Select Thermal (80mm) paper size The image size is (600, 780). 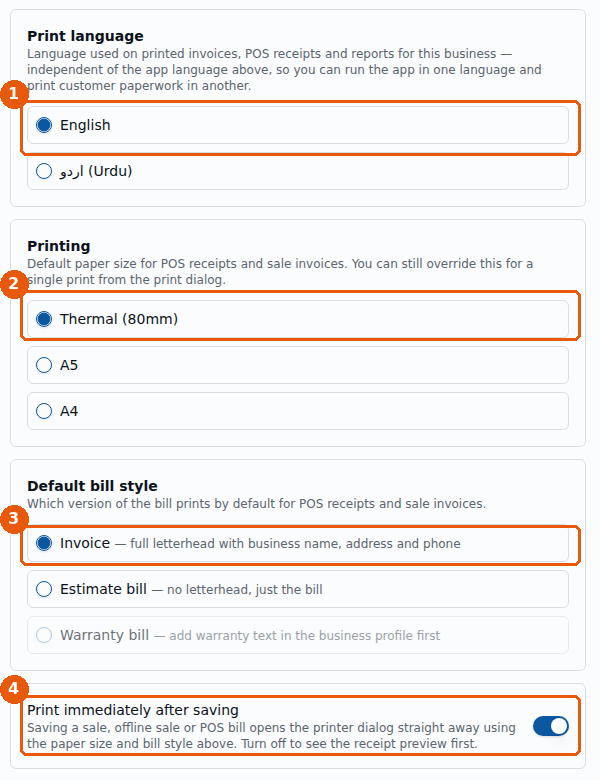click(298, 319)
